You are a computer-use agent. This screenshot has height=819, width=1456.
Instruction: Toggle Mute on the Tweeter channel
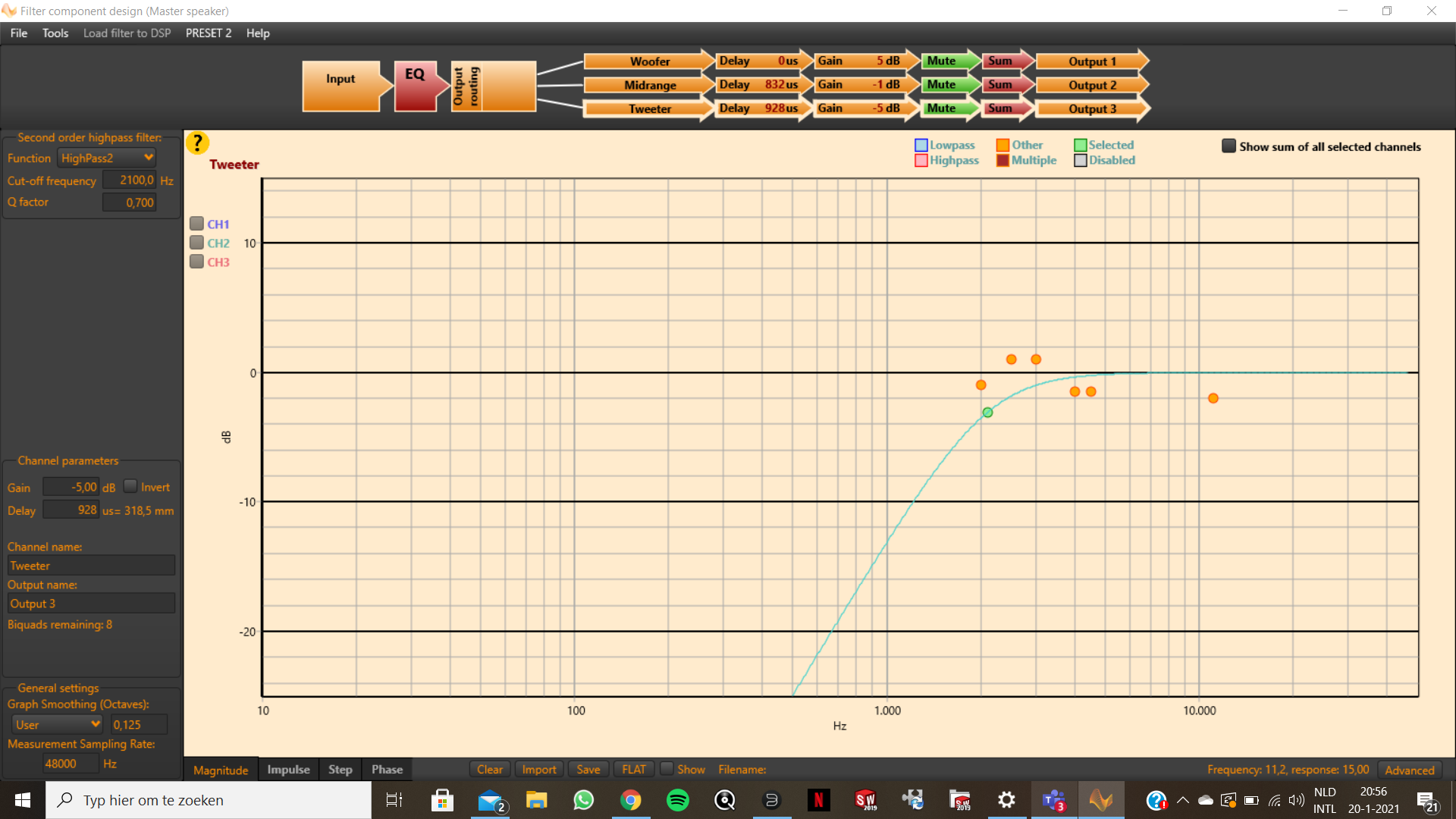949,108
